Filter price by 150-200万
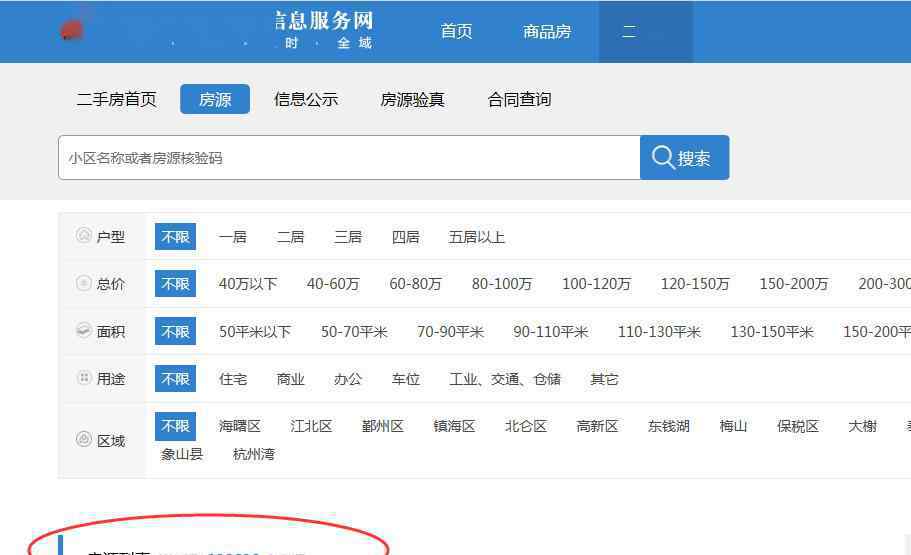 coord(794,284)
